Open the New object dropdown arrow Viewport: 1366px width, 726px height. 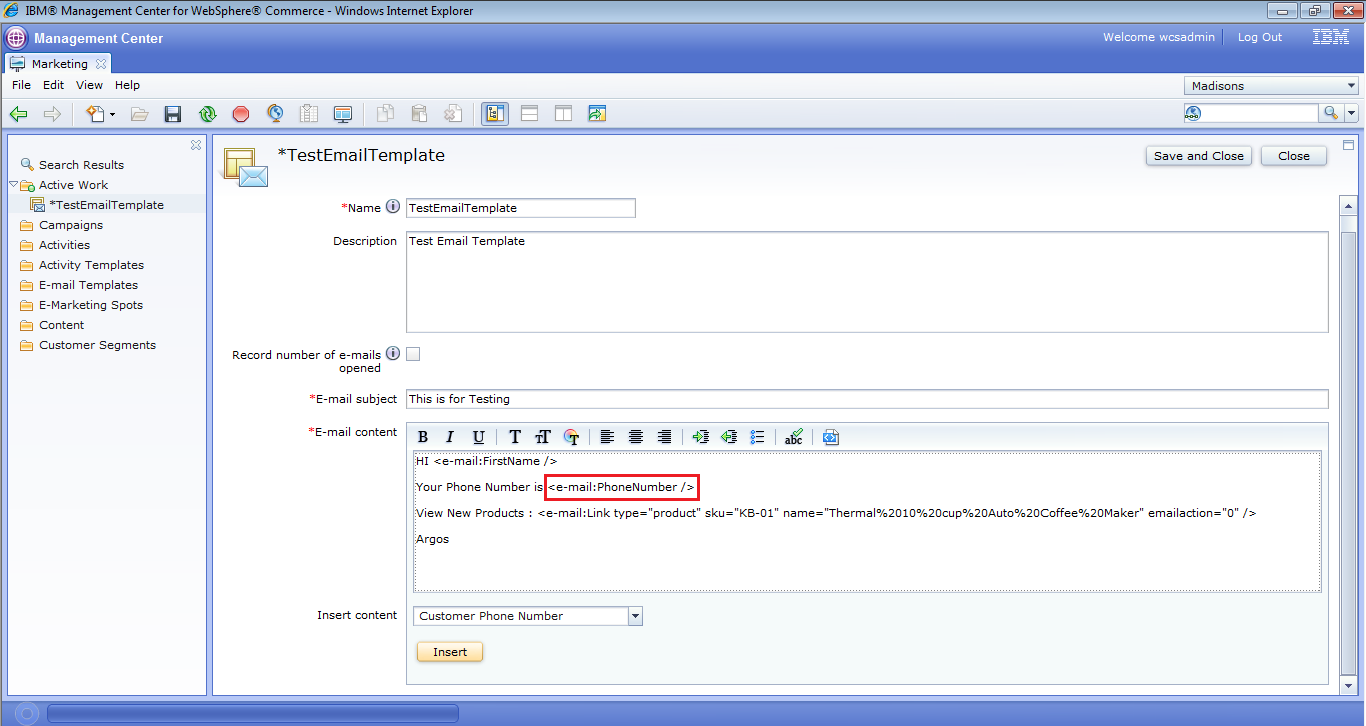[112, 114]
